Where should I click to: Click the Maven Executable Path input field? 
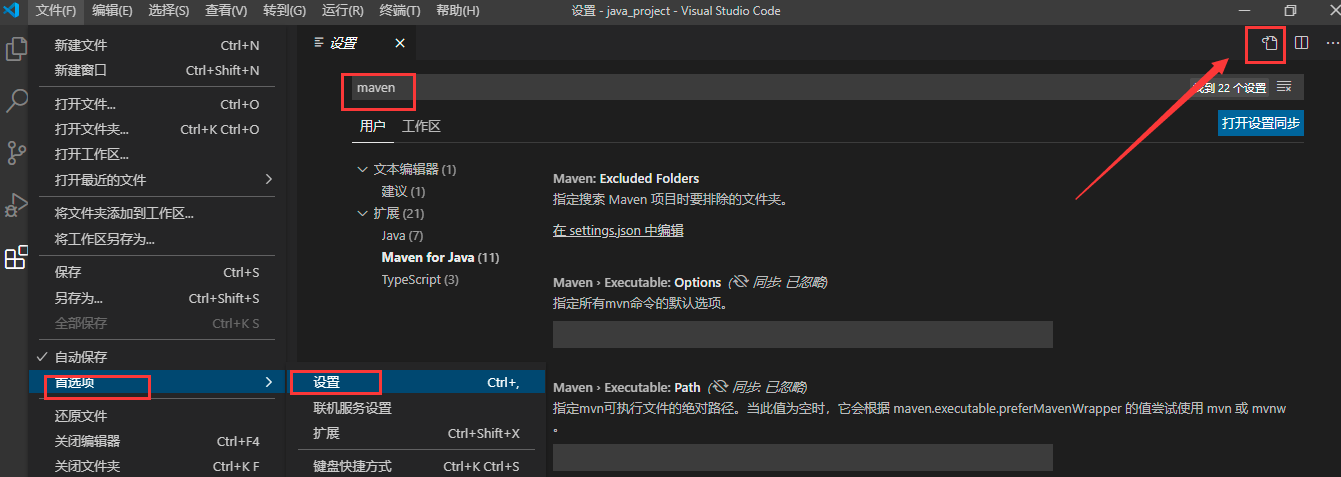coord(802,457)
